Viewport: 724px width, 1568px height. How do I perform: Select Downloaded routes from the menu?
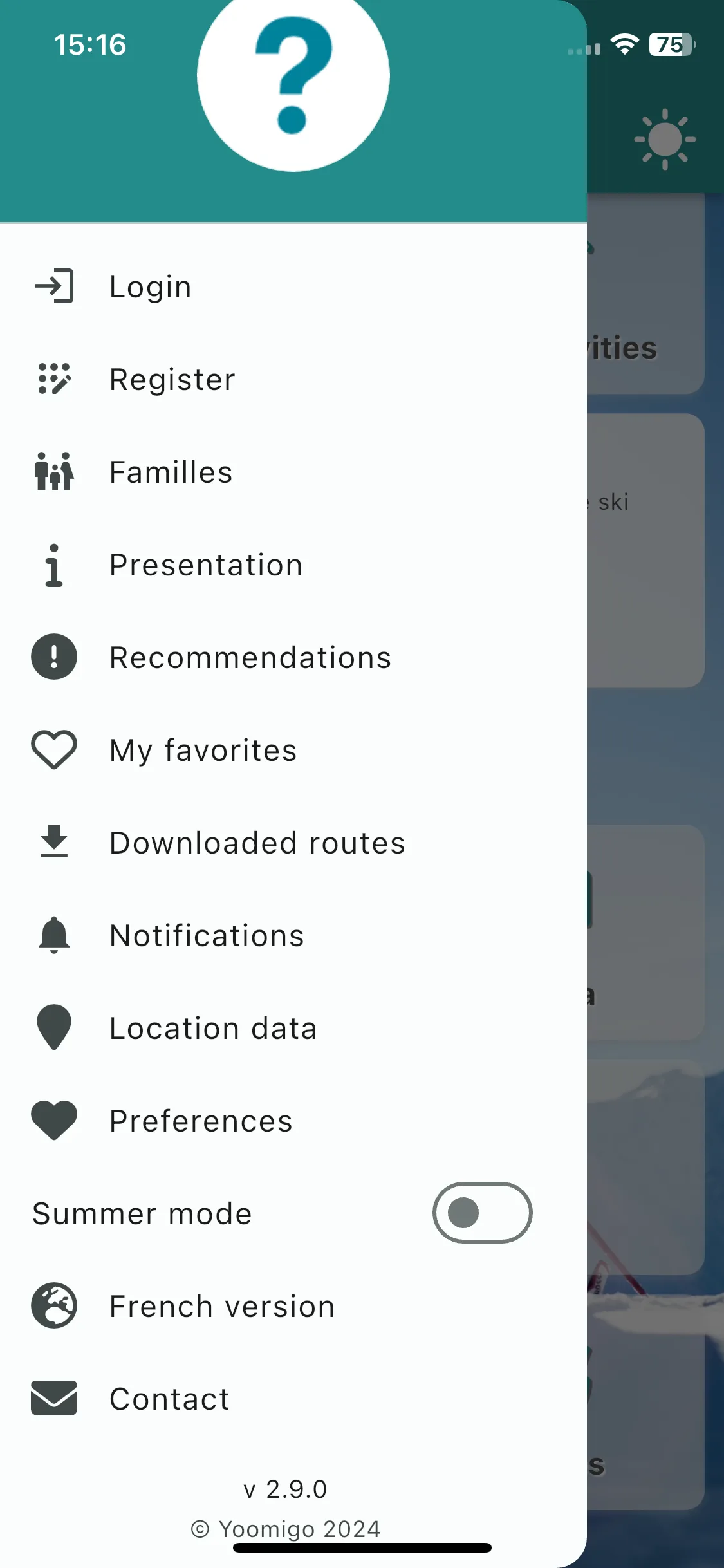[293, 843]
